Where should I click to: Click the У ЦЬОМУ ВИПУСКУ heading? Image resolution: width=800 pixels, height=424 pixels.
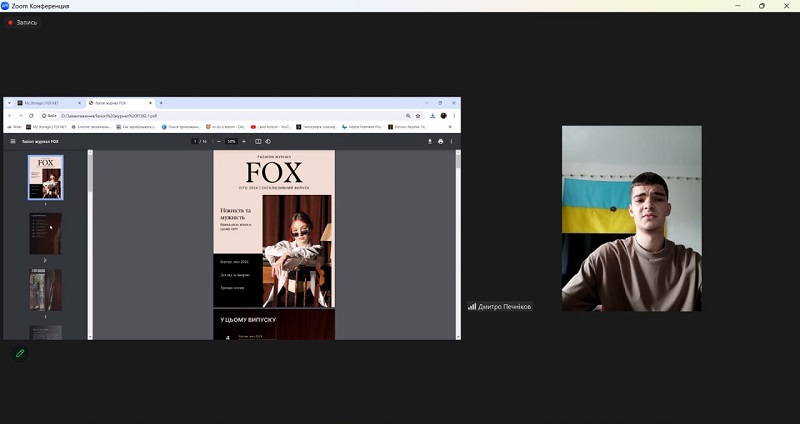(248, 320)
